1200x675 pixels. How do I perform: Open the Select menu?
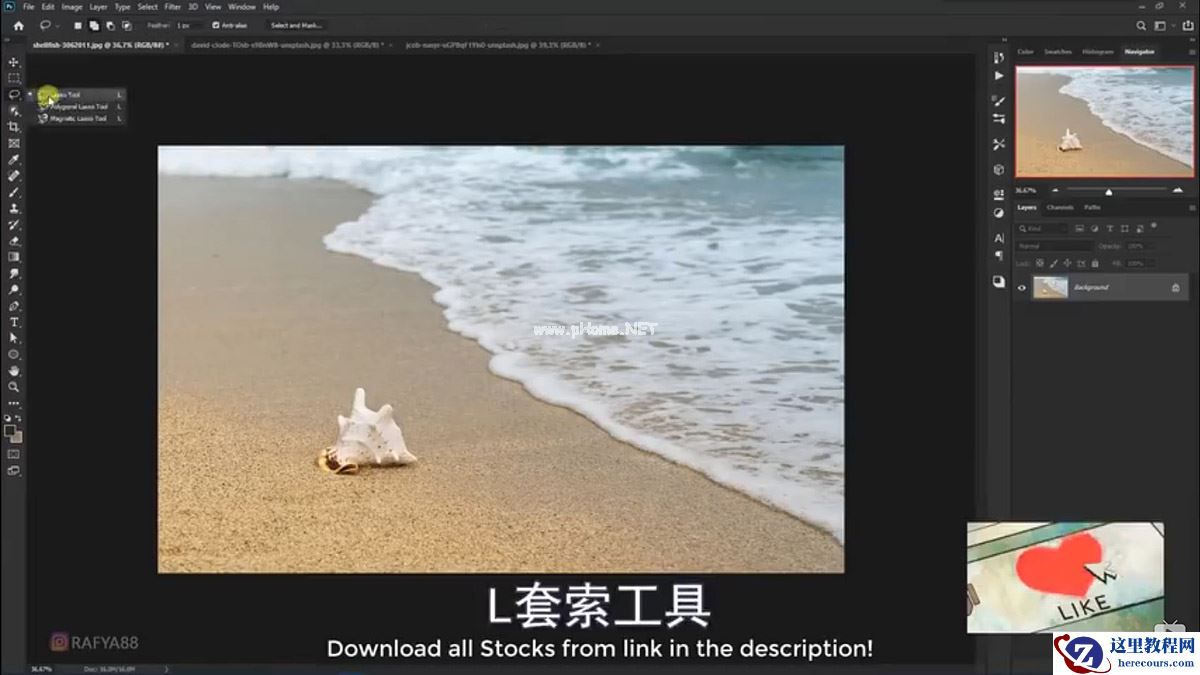(148, 6)
